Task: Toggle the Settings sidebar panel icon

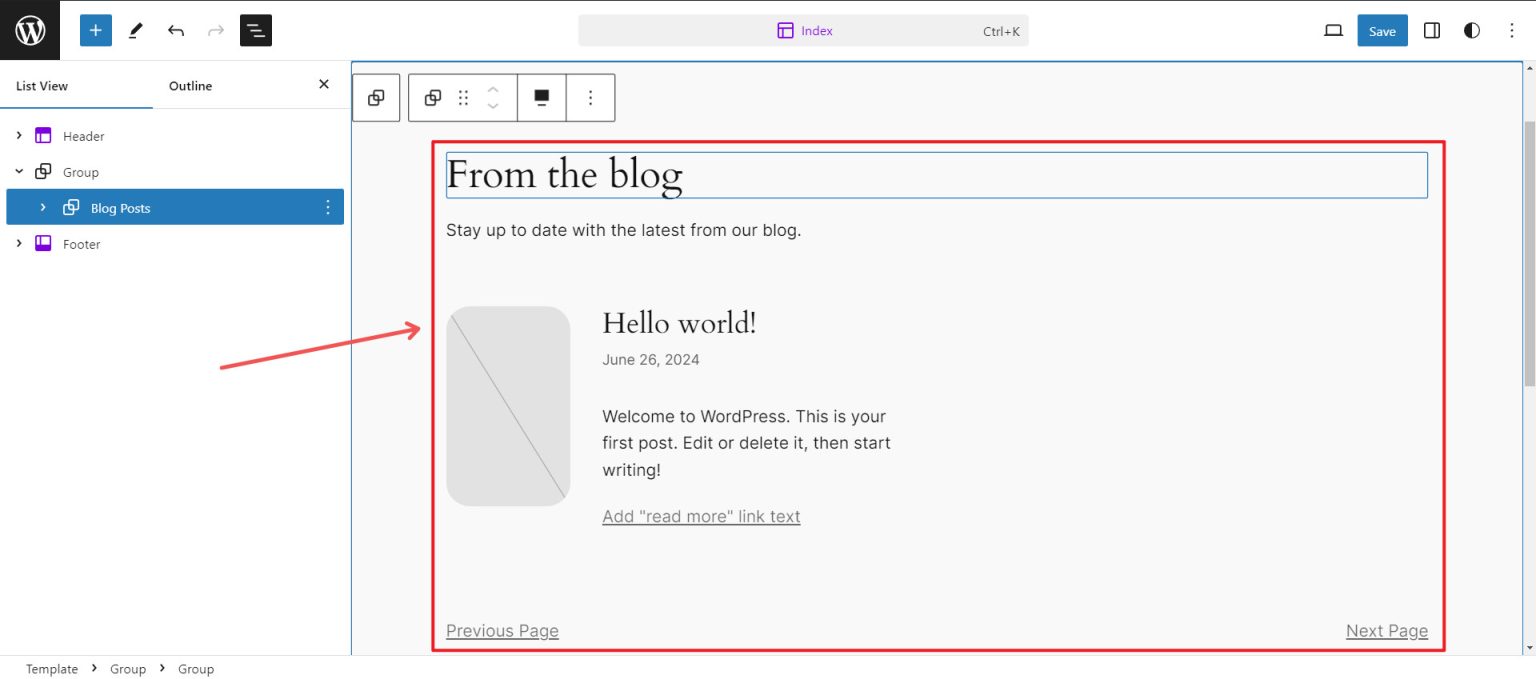Action: point(1431,31)
